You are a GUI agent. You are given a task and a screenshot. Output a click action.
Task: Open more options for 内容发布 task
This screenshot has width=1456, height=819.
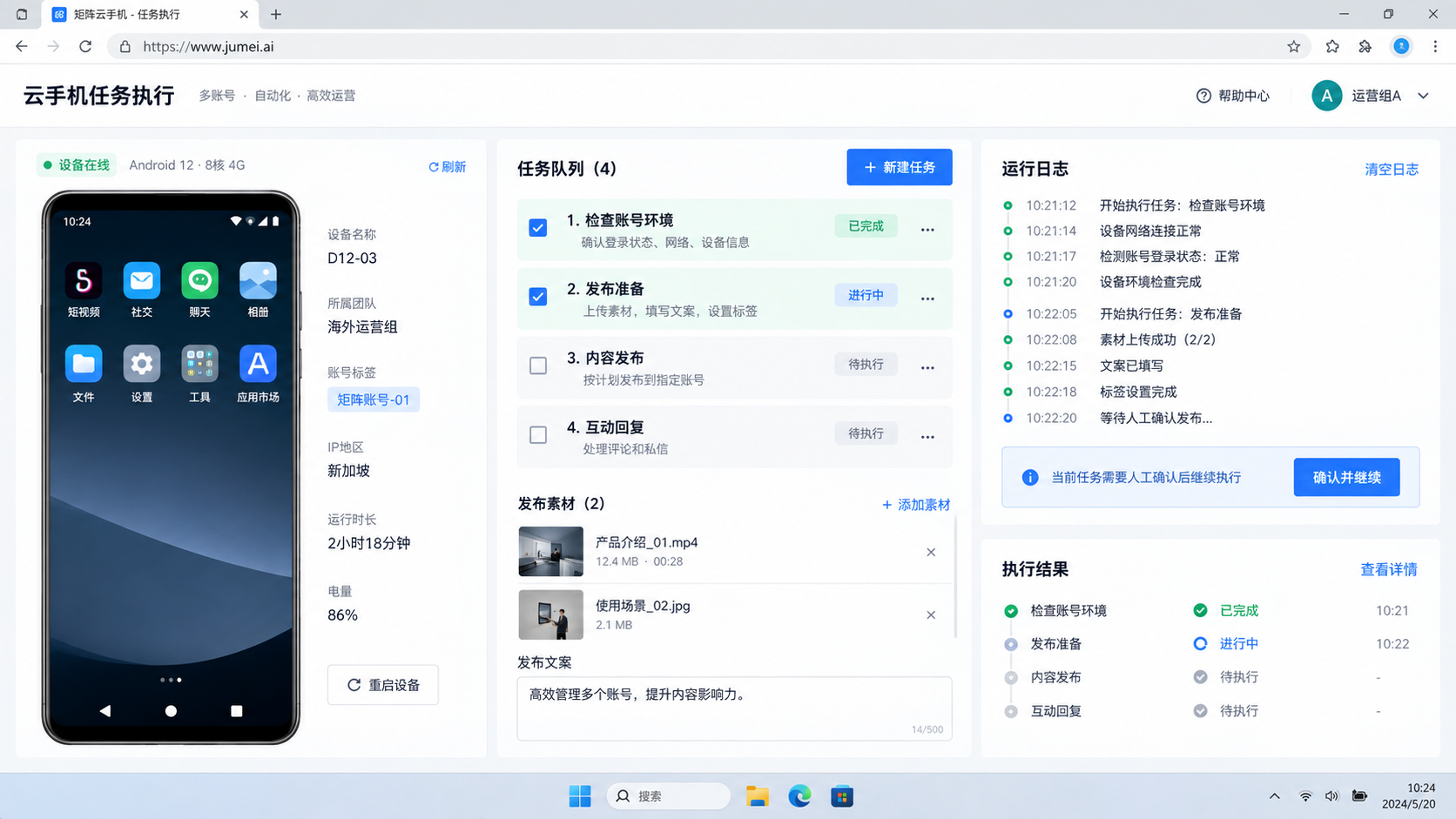[x=927, y=367]
